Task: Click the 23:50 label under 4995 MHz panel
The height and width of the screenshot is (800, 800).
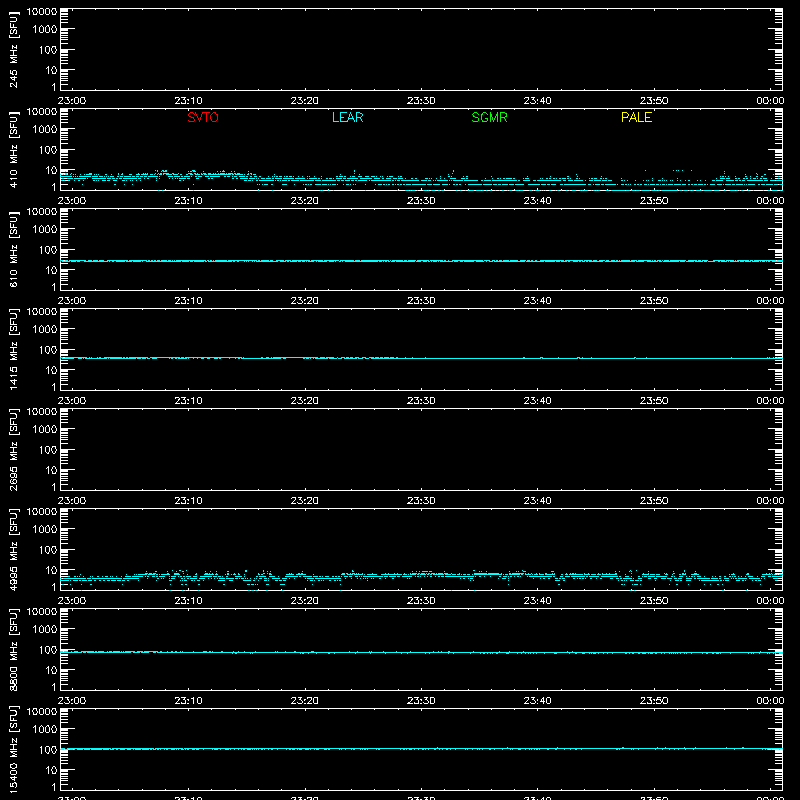Action: coord(654,601)
